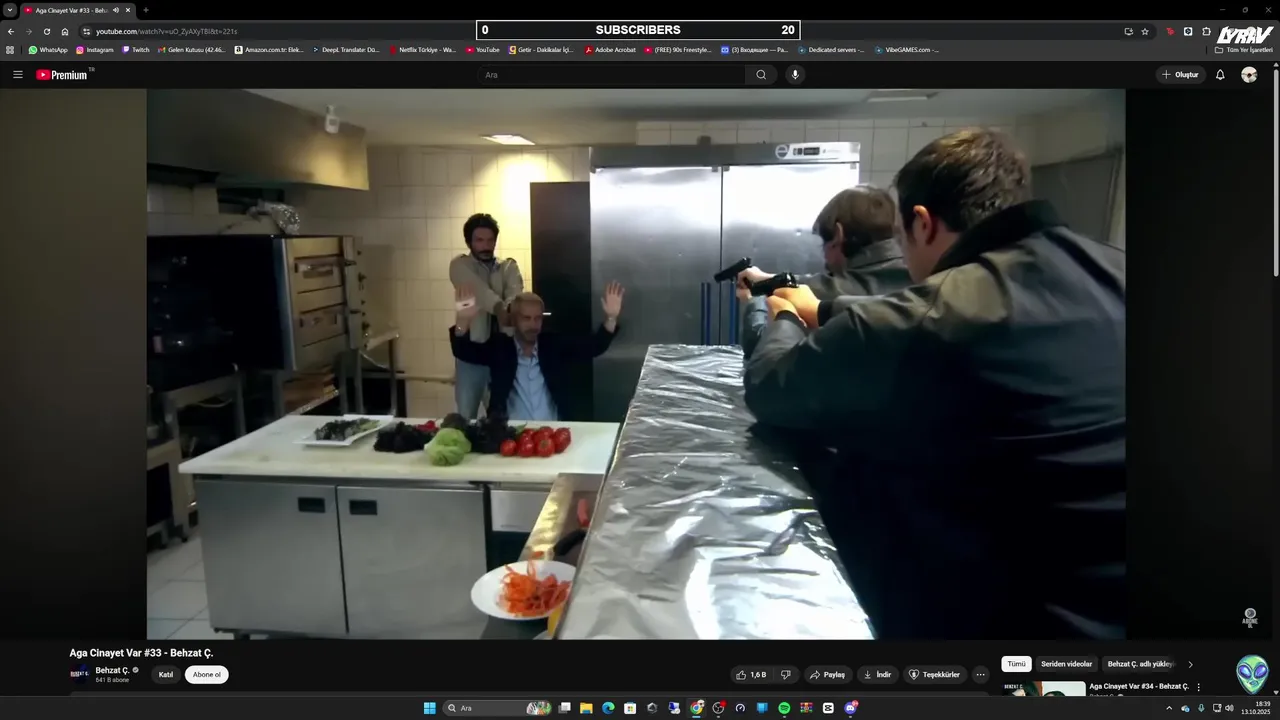Open File Explorer from taskbar
The width and height of the screenshot is (1280, 720).
click(586, 708)
